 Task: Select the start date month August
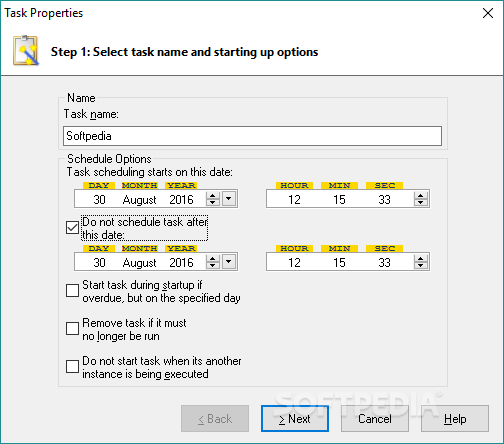pyautogui.click(x=139, y=199)
